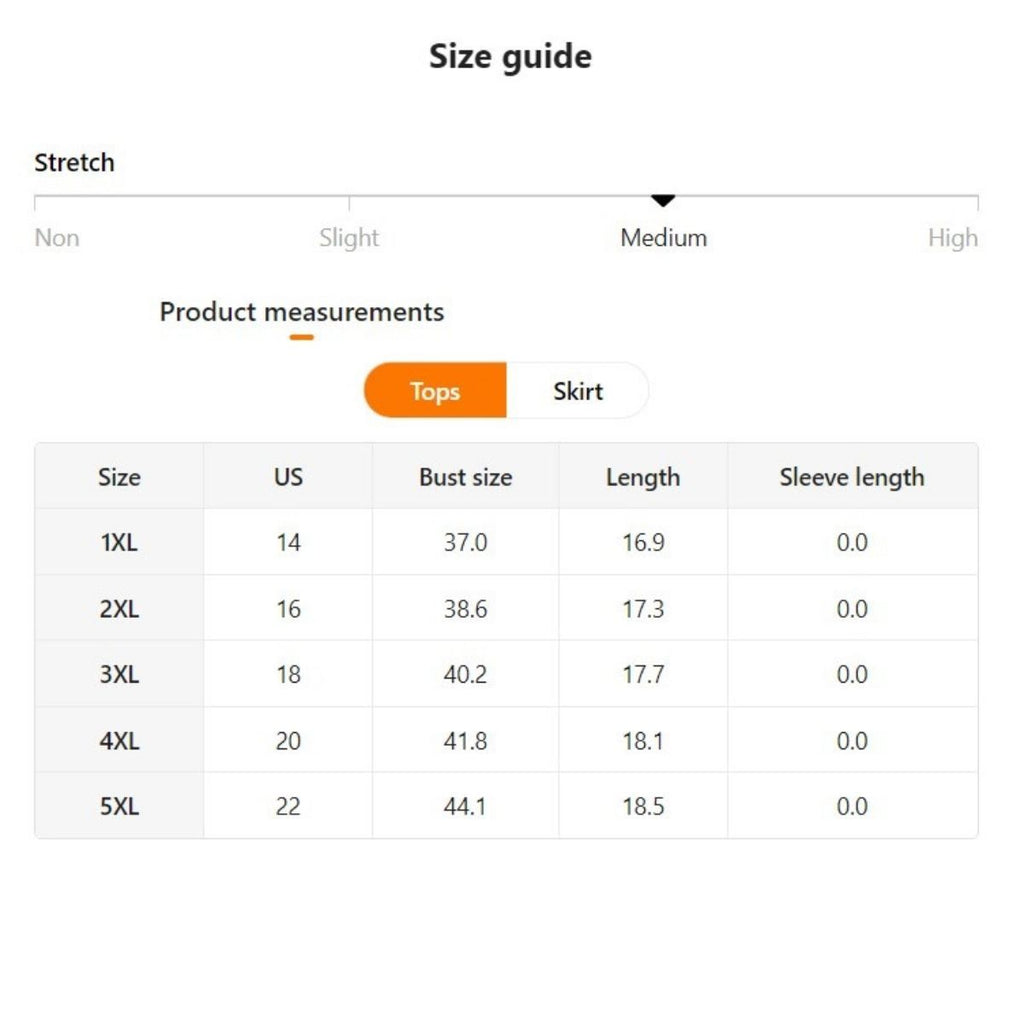Click the Non stretch label
The width and height of the screenshot is (1024, 1024).
click(57, 238)
